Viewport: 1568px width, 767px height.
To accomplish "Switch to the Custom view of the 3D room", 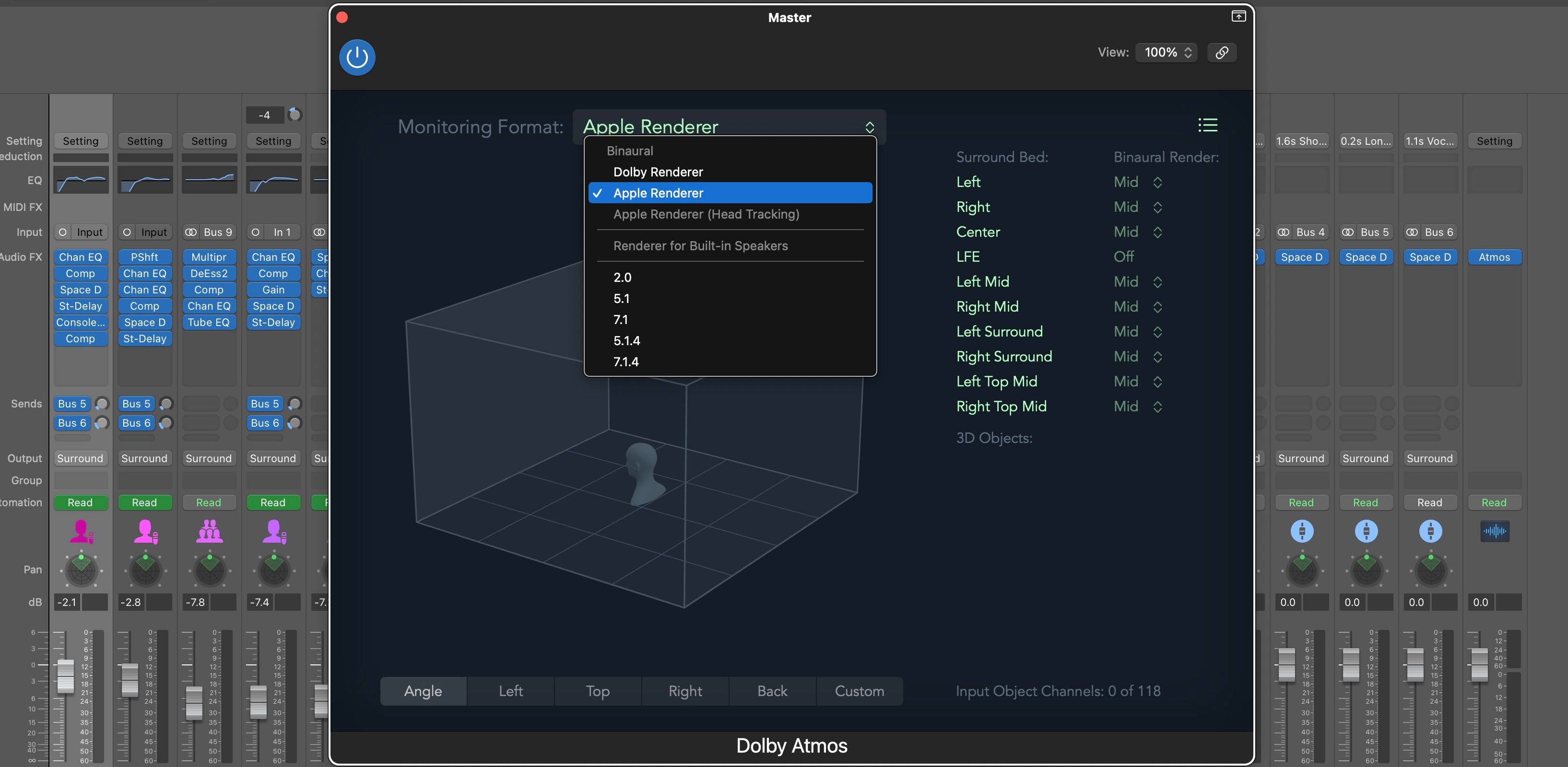I will click(x=859, y=691).
